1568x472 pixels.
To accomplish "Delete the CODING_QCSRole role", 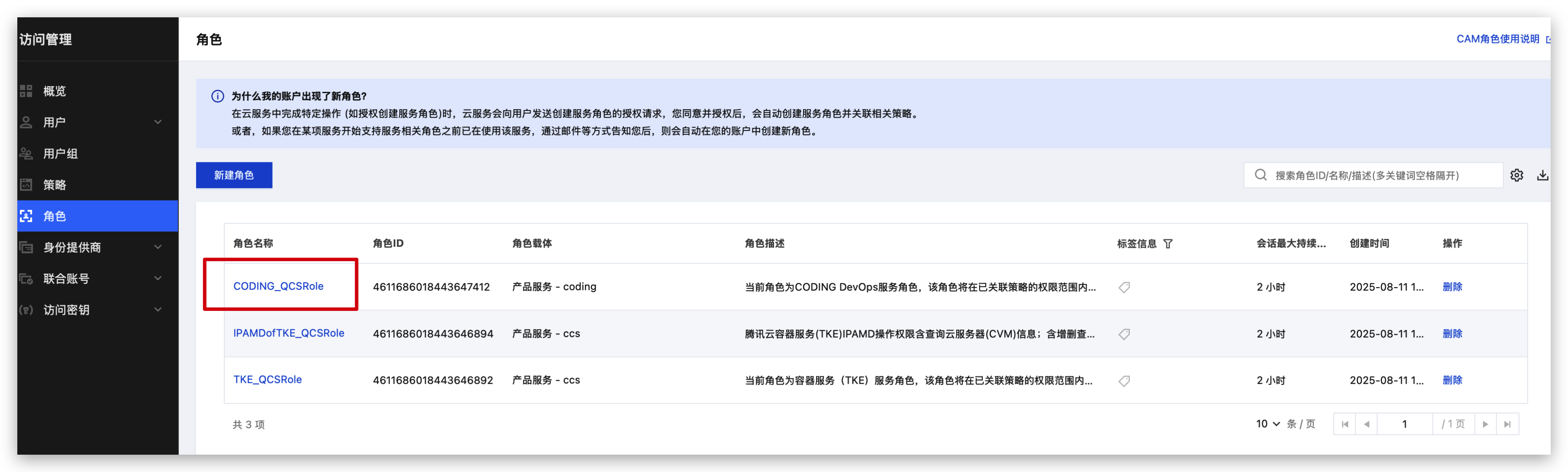I will coord(1452,287).
